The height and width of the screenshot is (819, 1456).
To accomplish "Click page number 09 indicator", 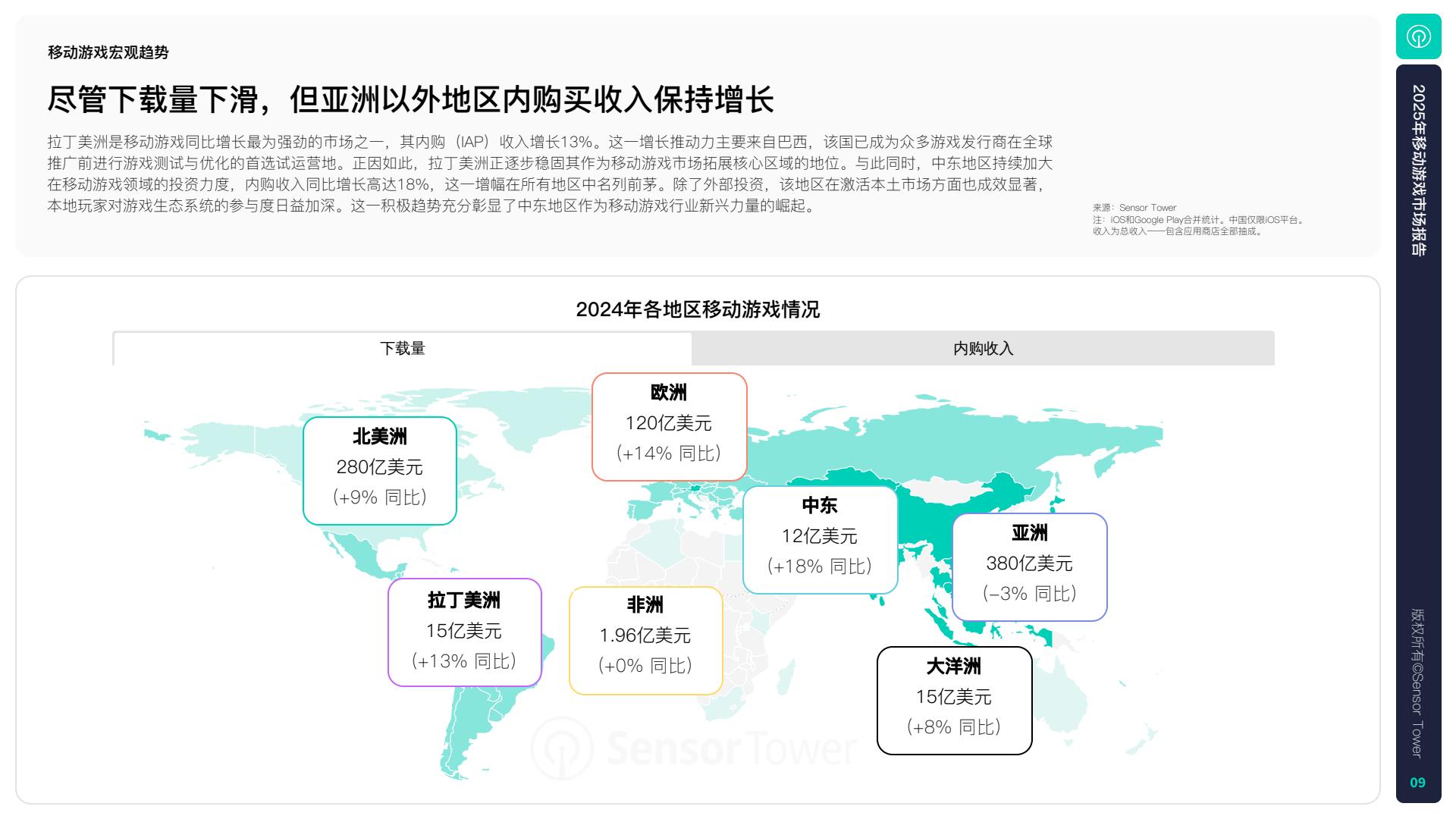I will point(1417,783).
